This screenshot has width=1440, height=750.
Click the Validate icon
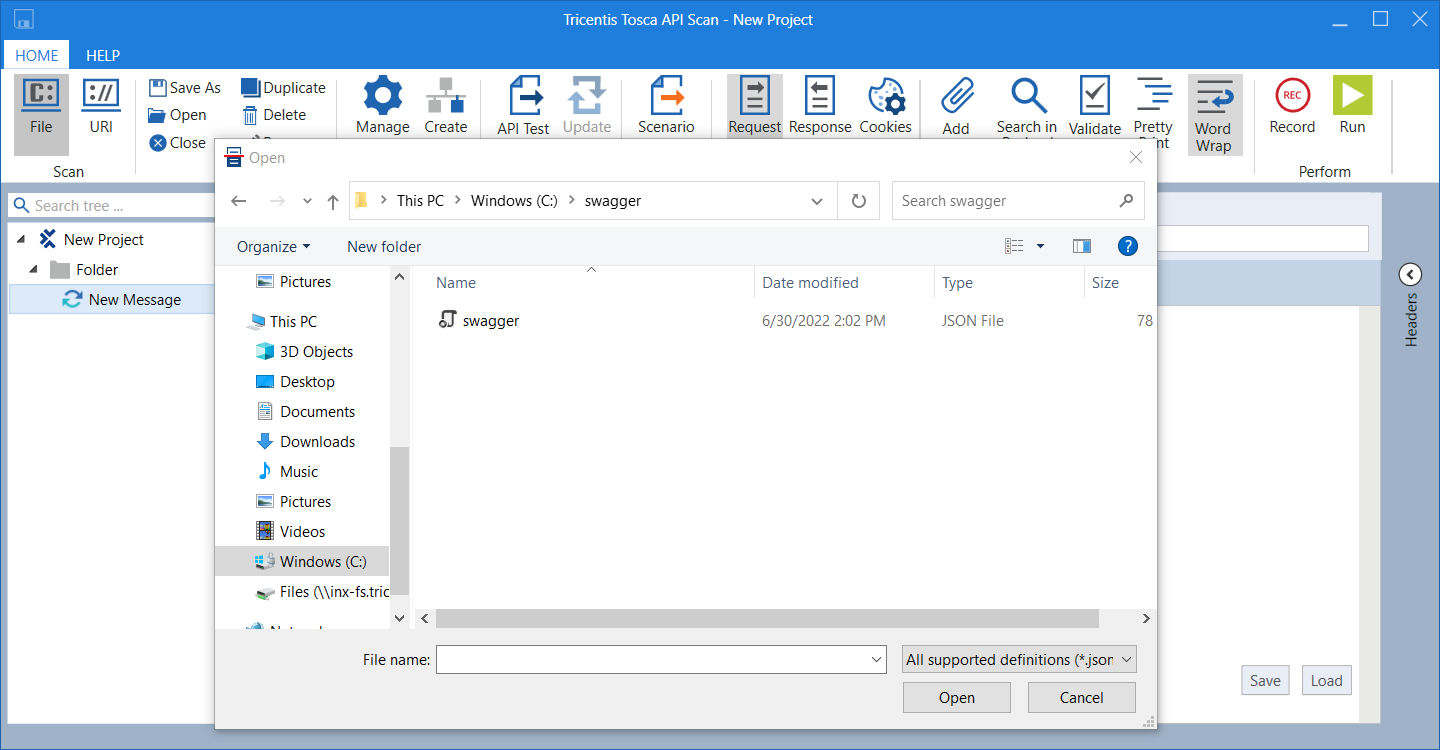[1094, 98]
